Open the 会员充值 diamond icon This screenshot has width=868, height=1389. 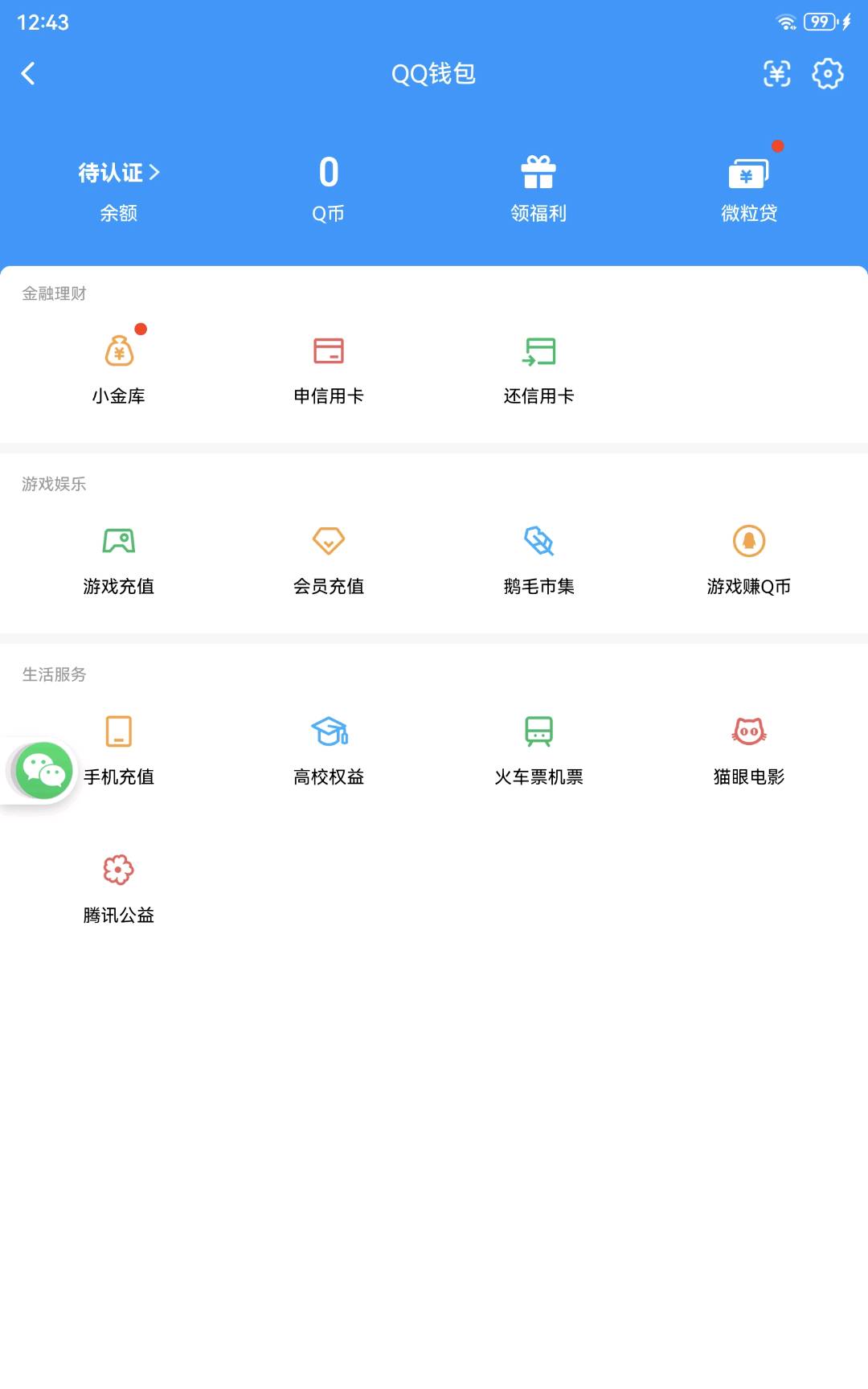[x=329, y=541]
